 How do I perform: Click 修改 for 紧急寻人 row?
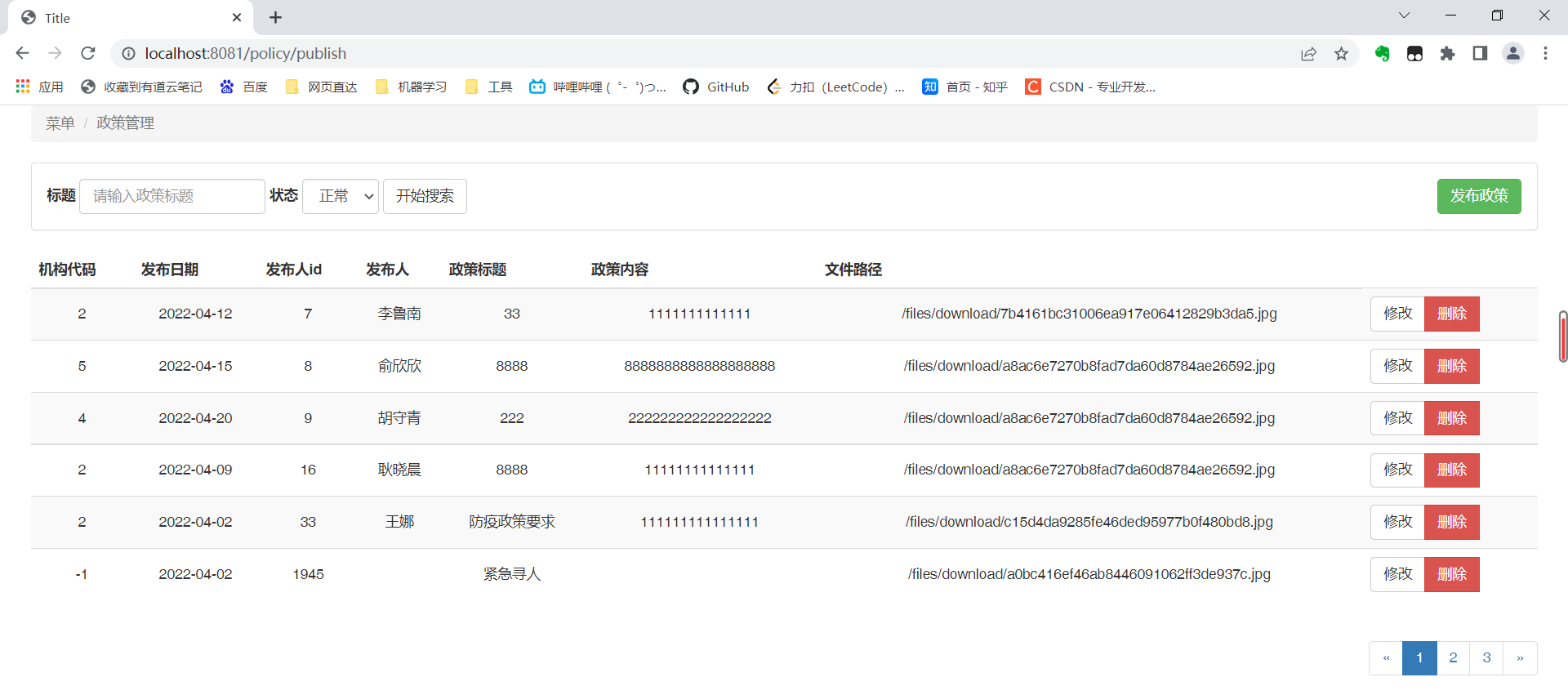(1397, 574)
